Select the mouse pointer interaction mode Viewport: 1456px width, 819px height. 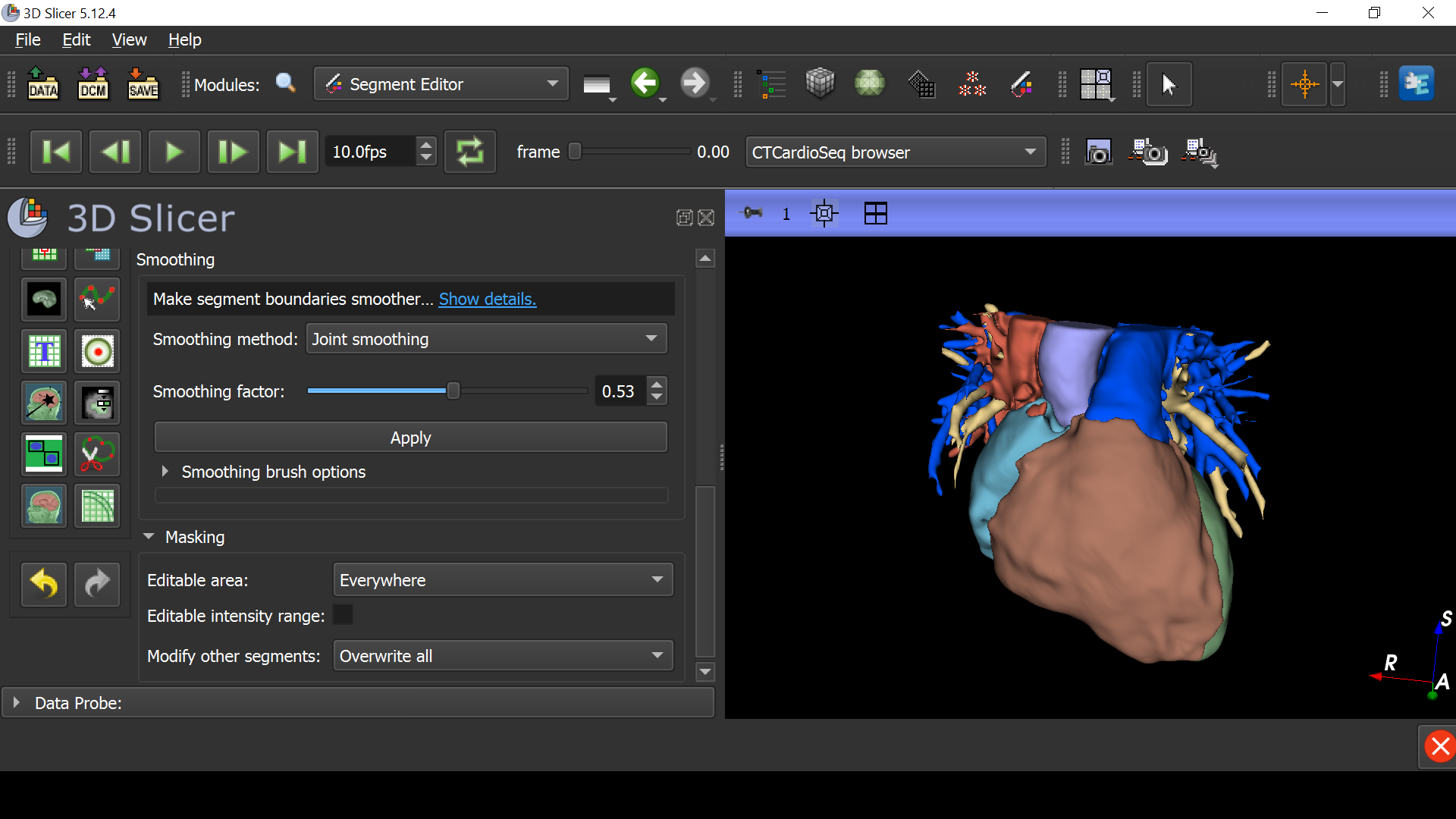1169,84
